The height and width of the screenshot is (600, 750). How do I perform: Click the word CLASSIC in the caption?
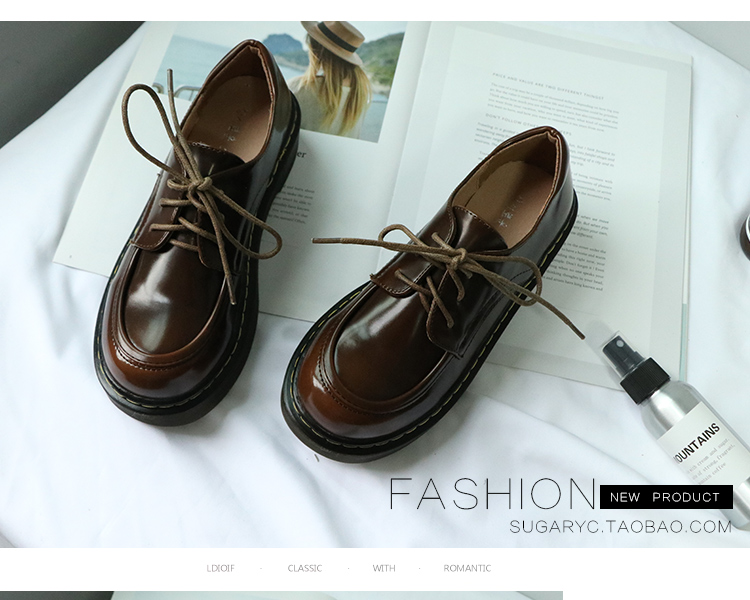[305, 568]
